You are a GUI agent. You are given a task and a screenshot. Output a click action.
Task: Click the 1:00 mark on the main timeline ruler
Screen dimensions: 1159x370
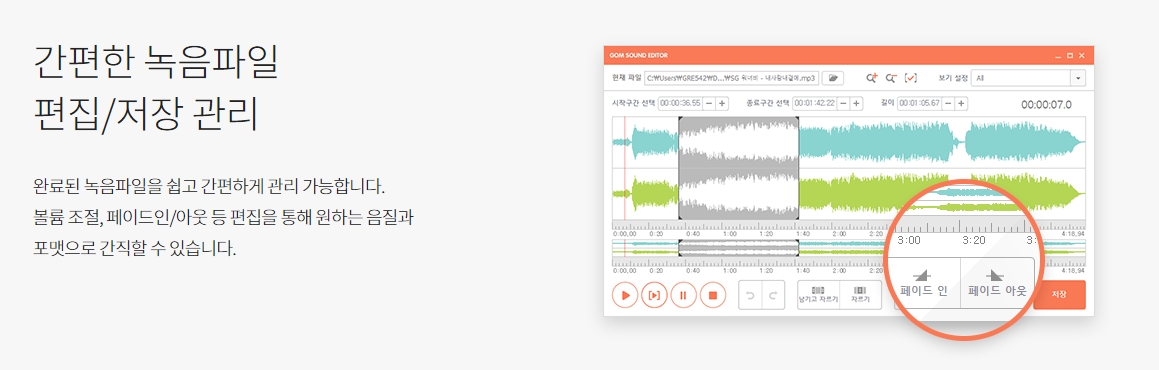(x=730, y=233)
